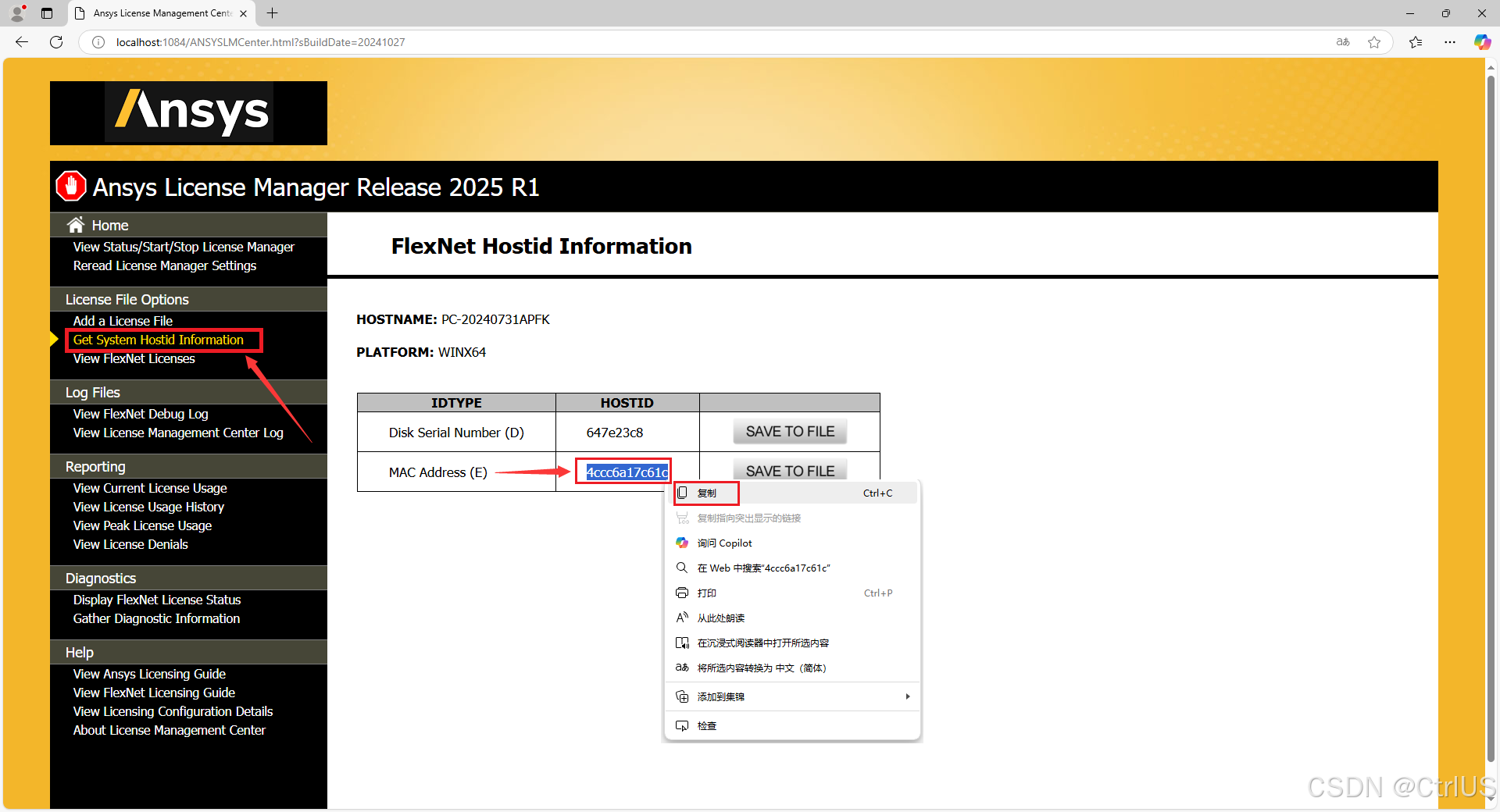Viewport: 1500px width, 812px height.
Task: Save Disk Serial Number to file
Action: (790, 432)
